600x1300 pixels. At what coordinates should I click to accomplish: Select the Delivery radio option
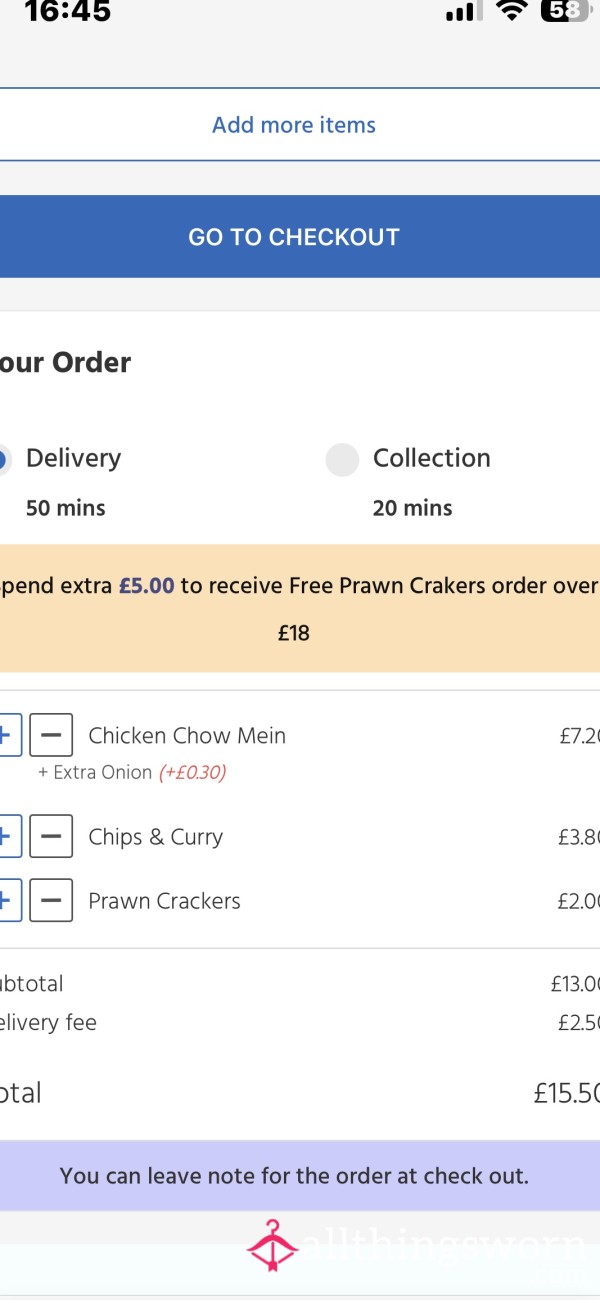click(x=4, y=460)
